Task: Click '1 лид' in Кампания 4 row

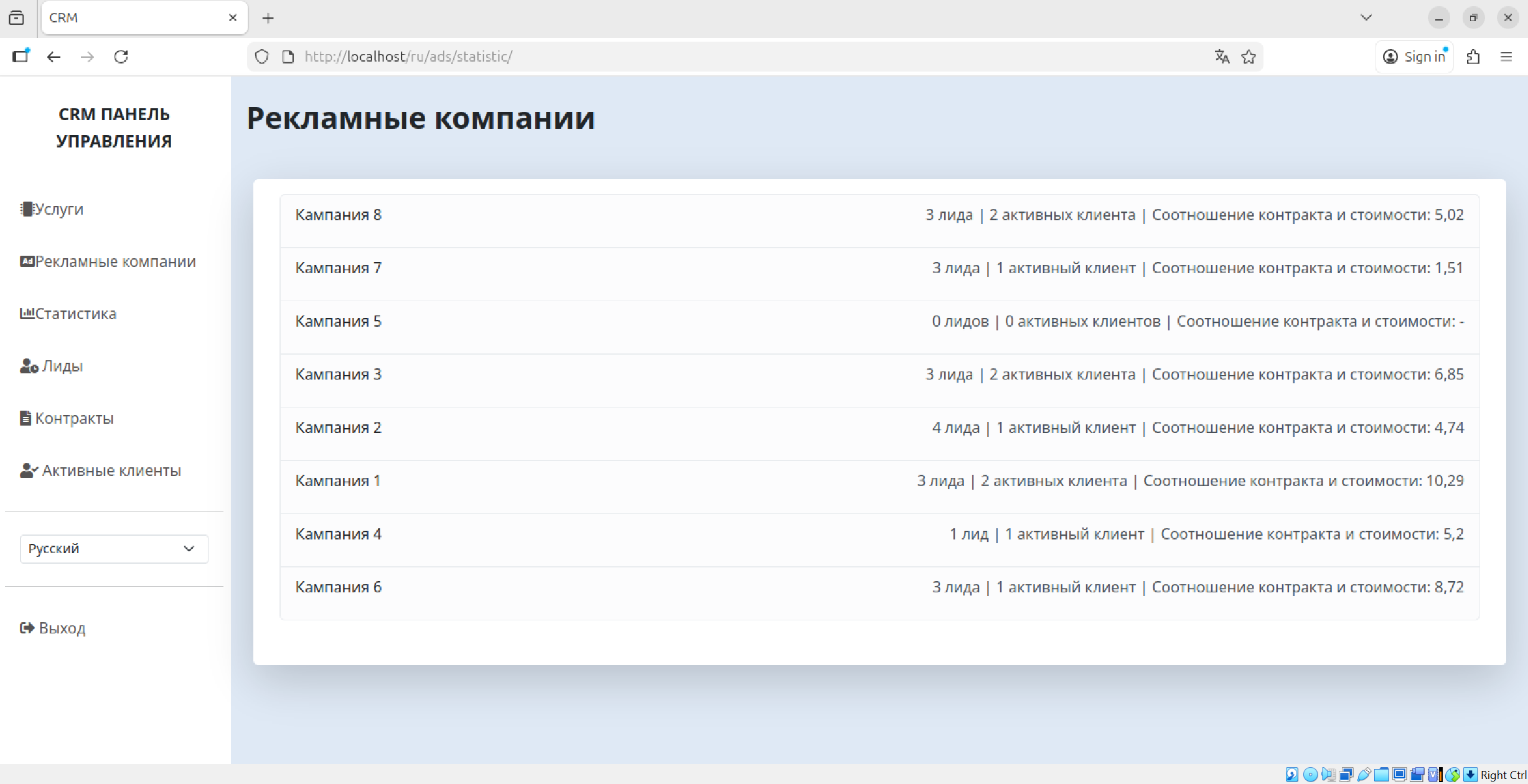Action: tap(968, 534)
